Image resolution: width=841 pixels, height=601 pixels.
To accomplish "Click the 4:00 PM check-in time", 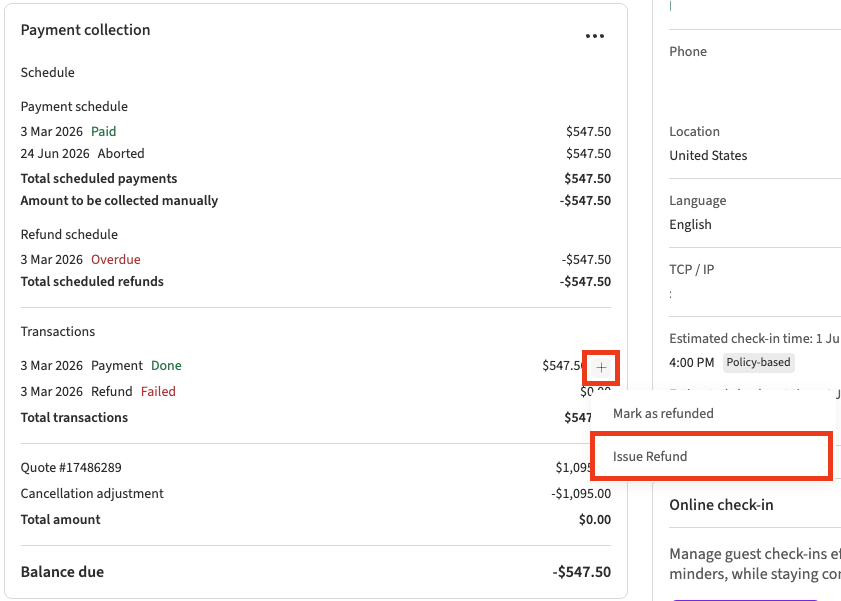I will (692, 362).
